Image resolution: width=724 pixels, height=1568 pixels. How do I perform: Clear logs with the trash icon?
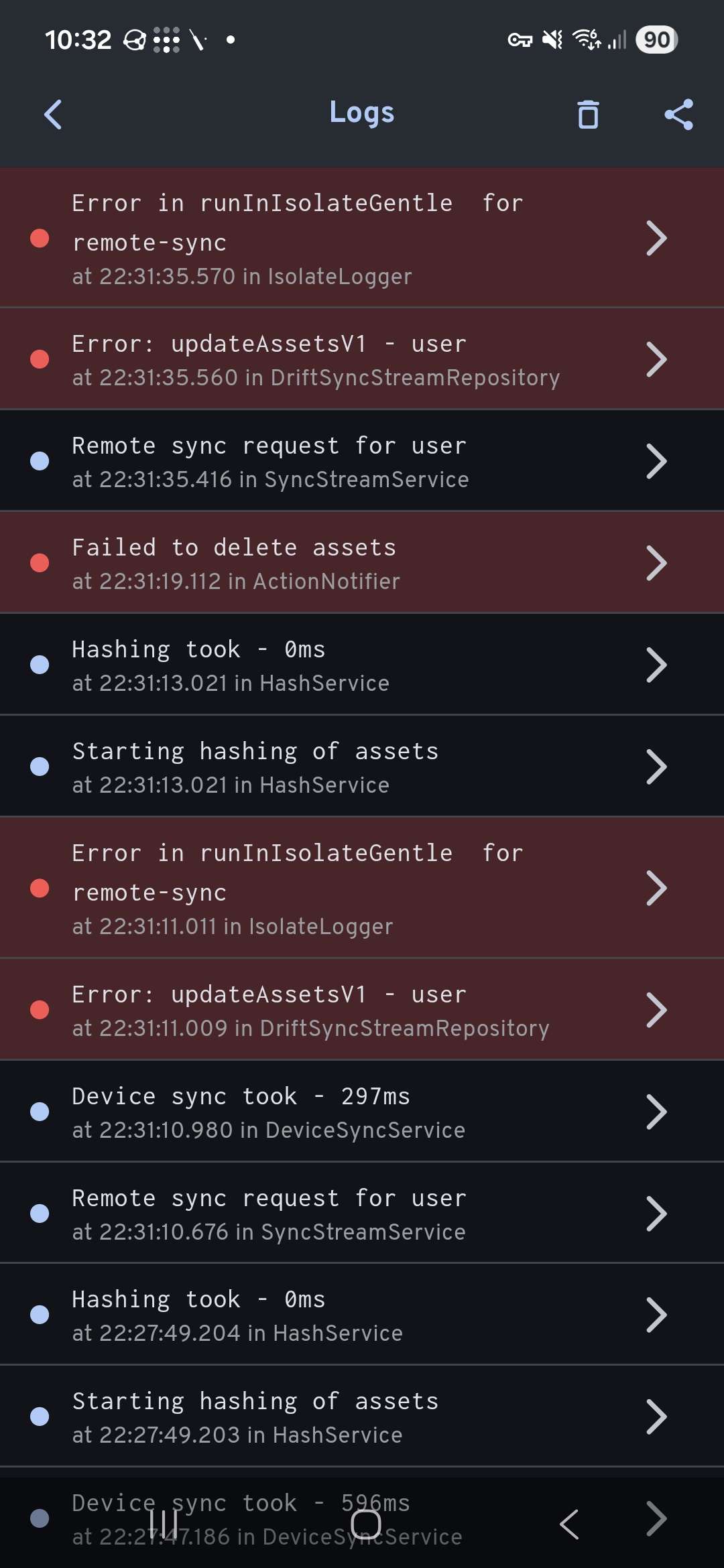(x=588, y=114)
